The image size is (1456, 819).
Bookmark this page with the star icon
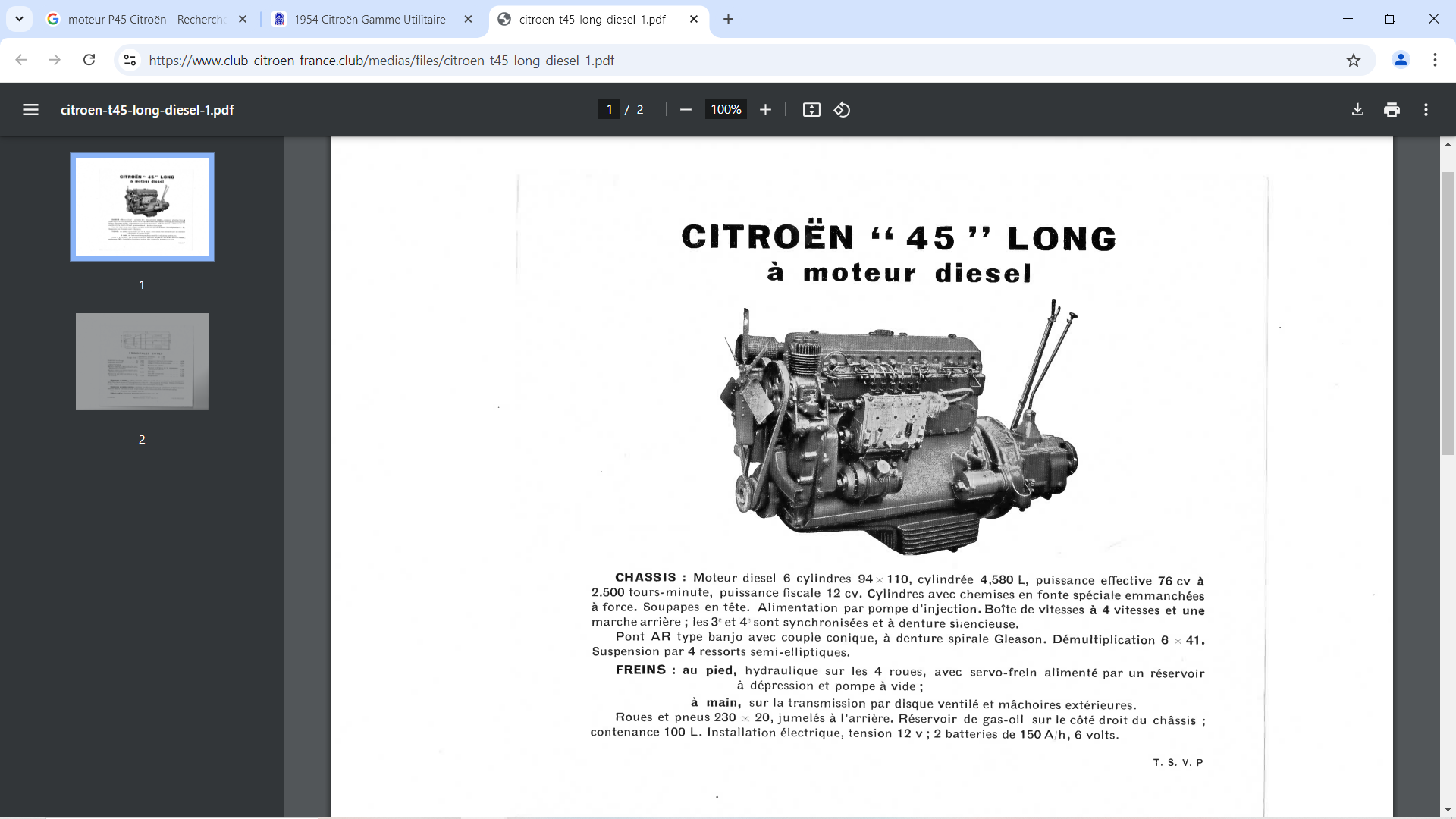(1354, 60)
